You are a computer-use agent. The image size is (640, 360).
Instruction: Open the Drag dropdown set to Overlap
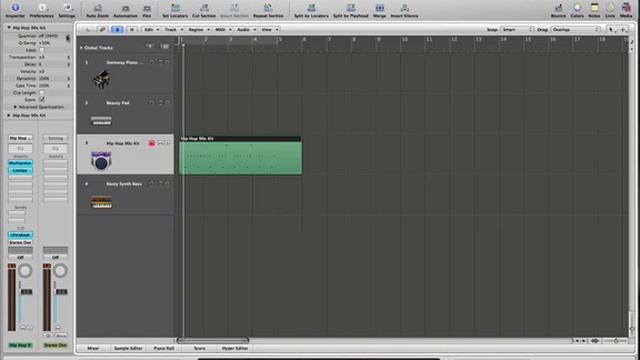(x=576, y=29)
